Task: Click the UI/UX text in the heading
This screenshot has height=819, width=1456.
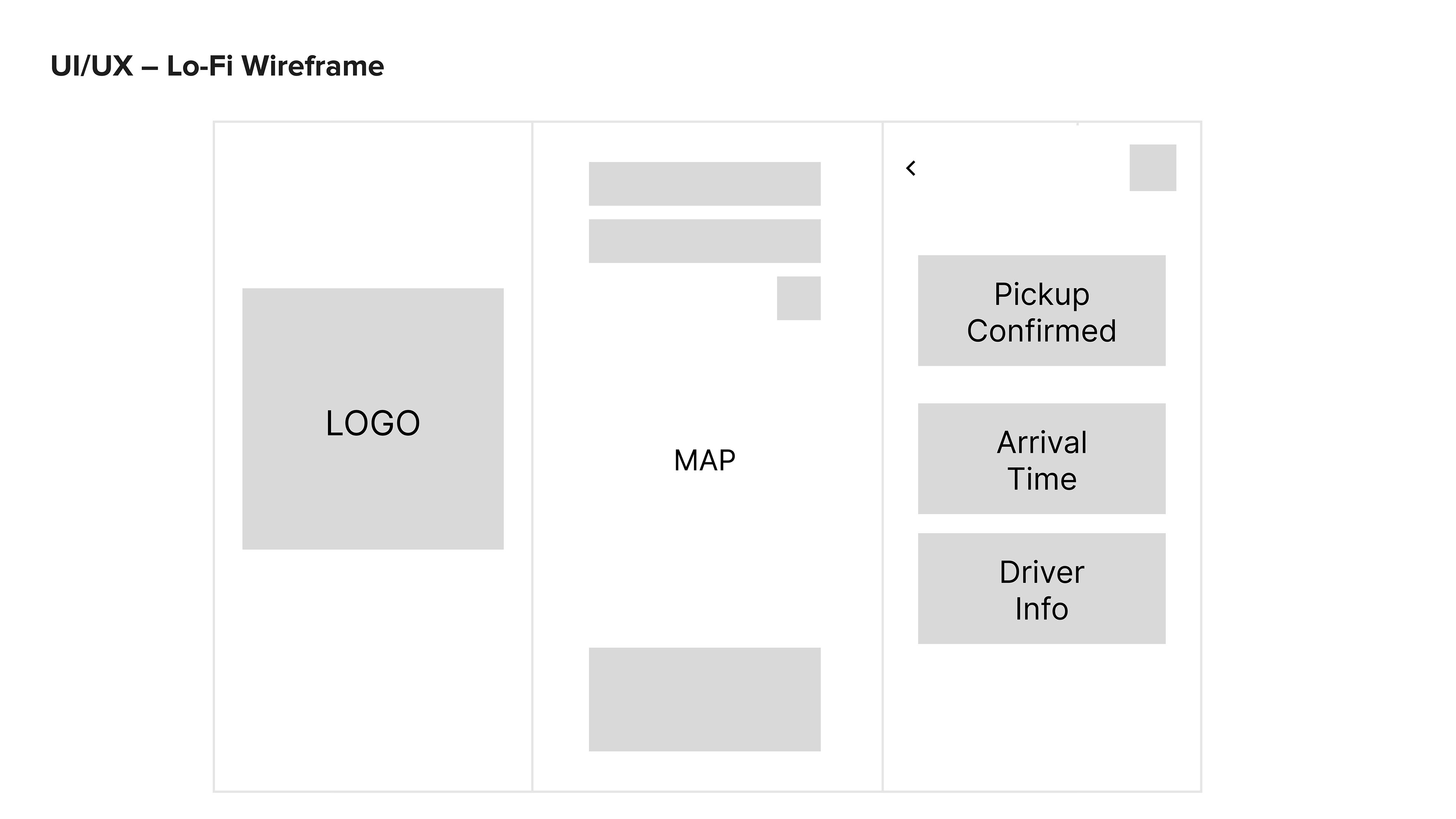Action: (x=91, y=66)
